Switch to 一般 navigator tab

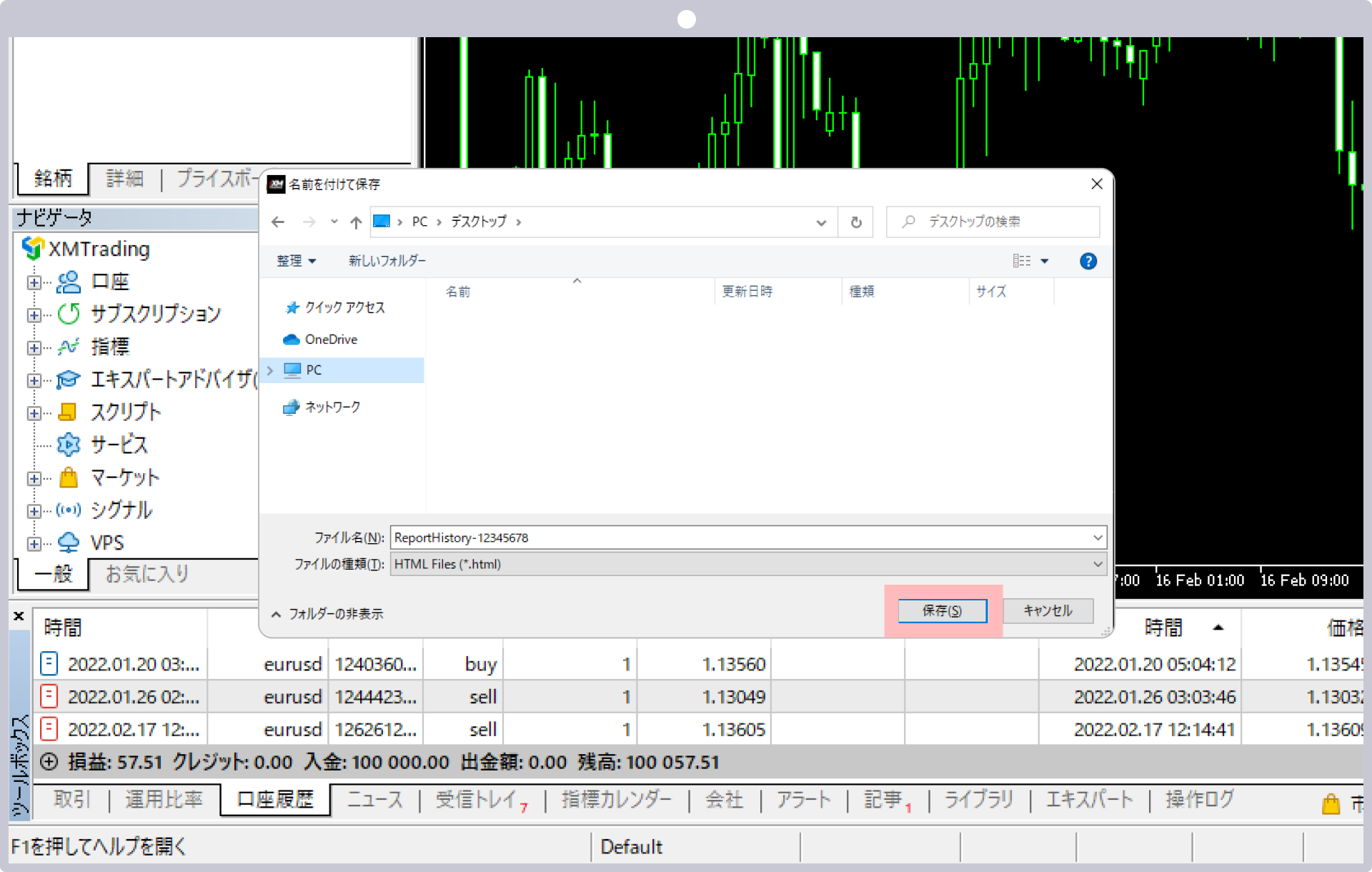54,574
